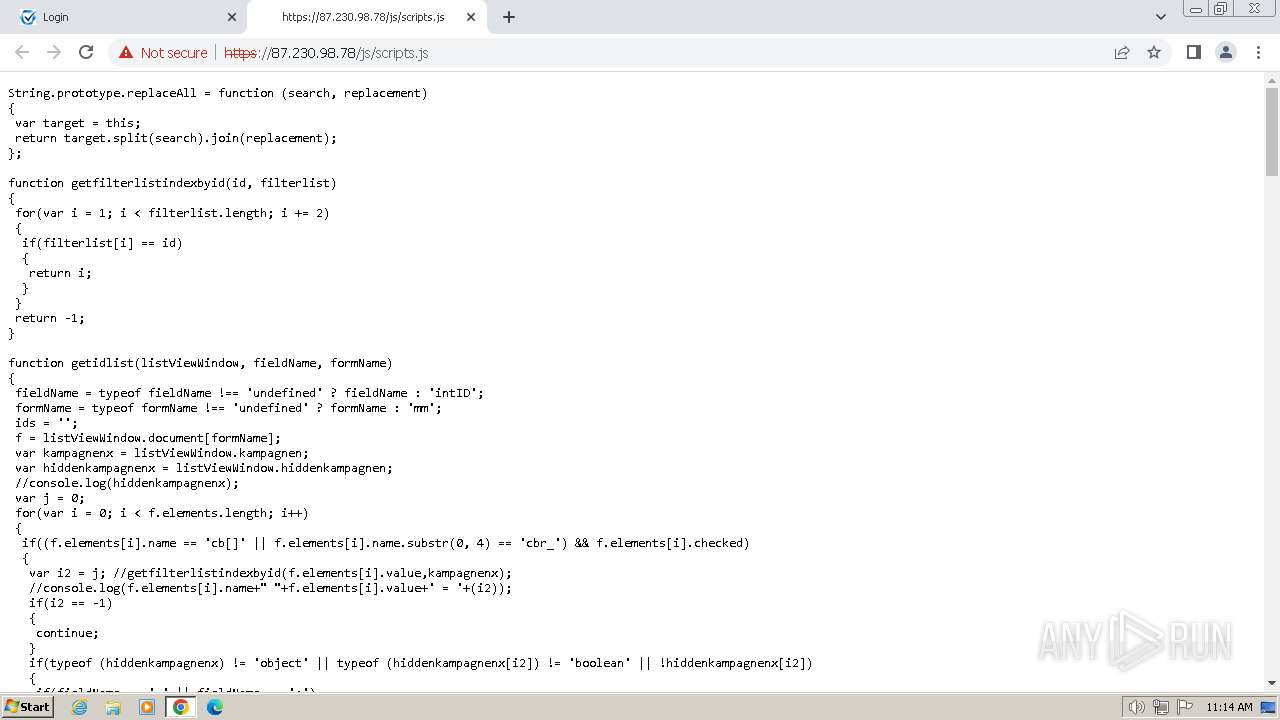The height and width of the screenshot is (720, 1280).
Task: Click the 'function getfilterlistindexbyid' declaration
Action: click(172, 183)
